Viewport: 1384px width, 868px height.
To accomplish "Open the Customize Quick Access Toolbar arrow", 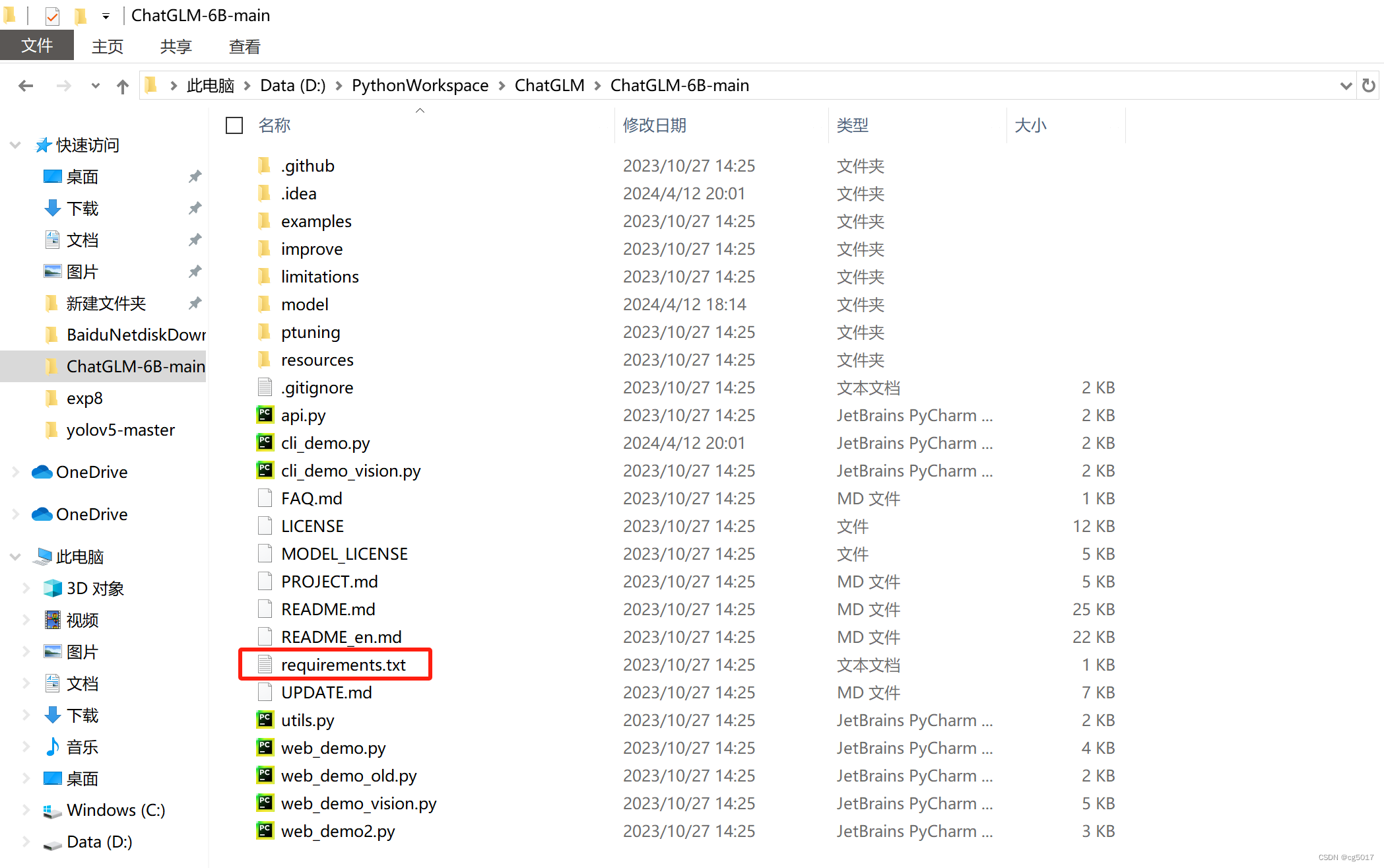I will click(106, 16).
